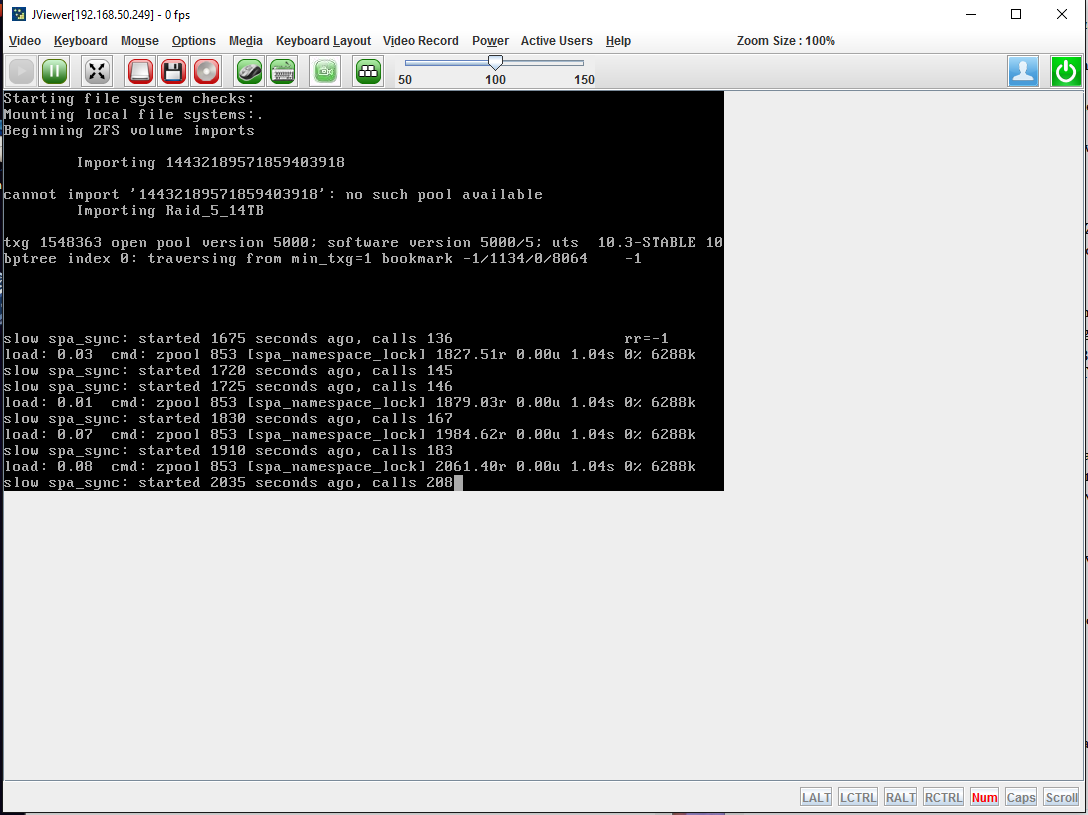Click the 'bptree index 0' console line
The width and height of the screenshot is (1088, 815).
point(323,258)
